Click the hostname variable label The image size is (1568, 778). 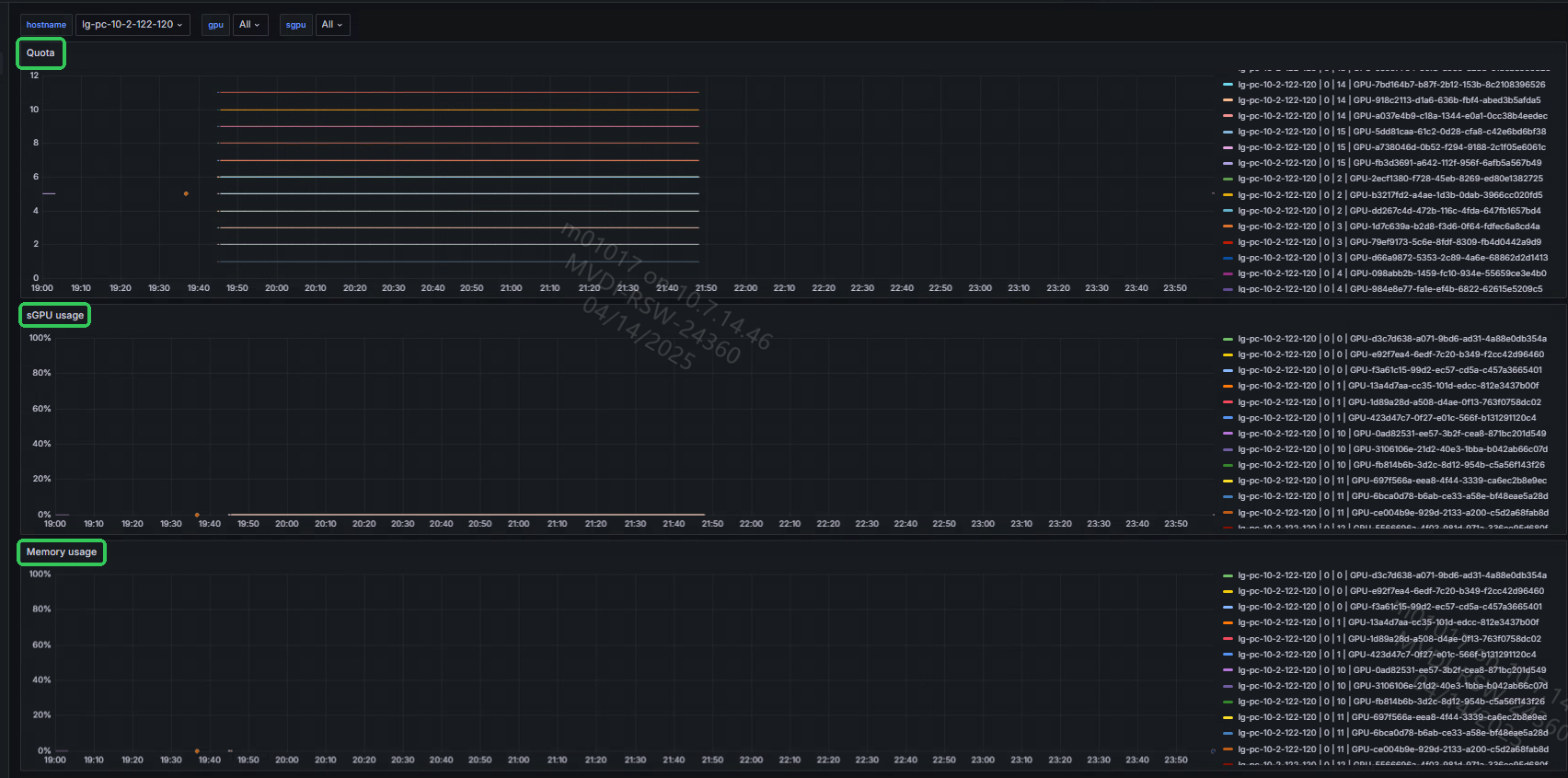coord(46,25)
